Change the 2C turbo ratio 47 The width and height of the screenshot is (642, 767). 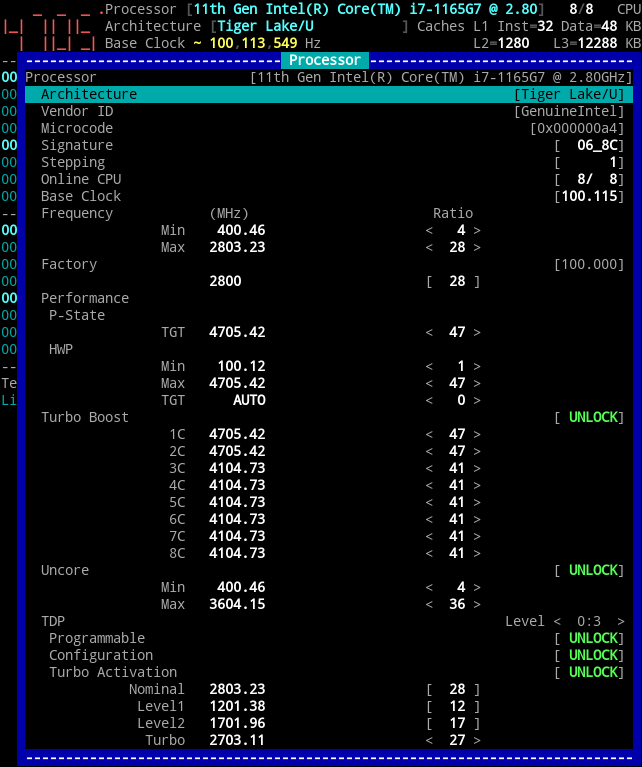tap(453, 451)
